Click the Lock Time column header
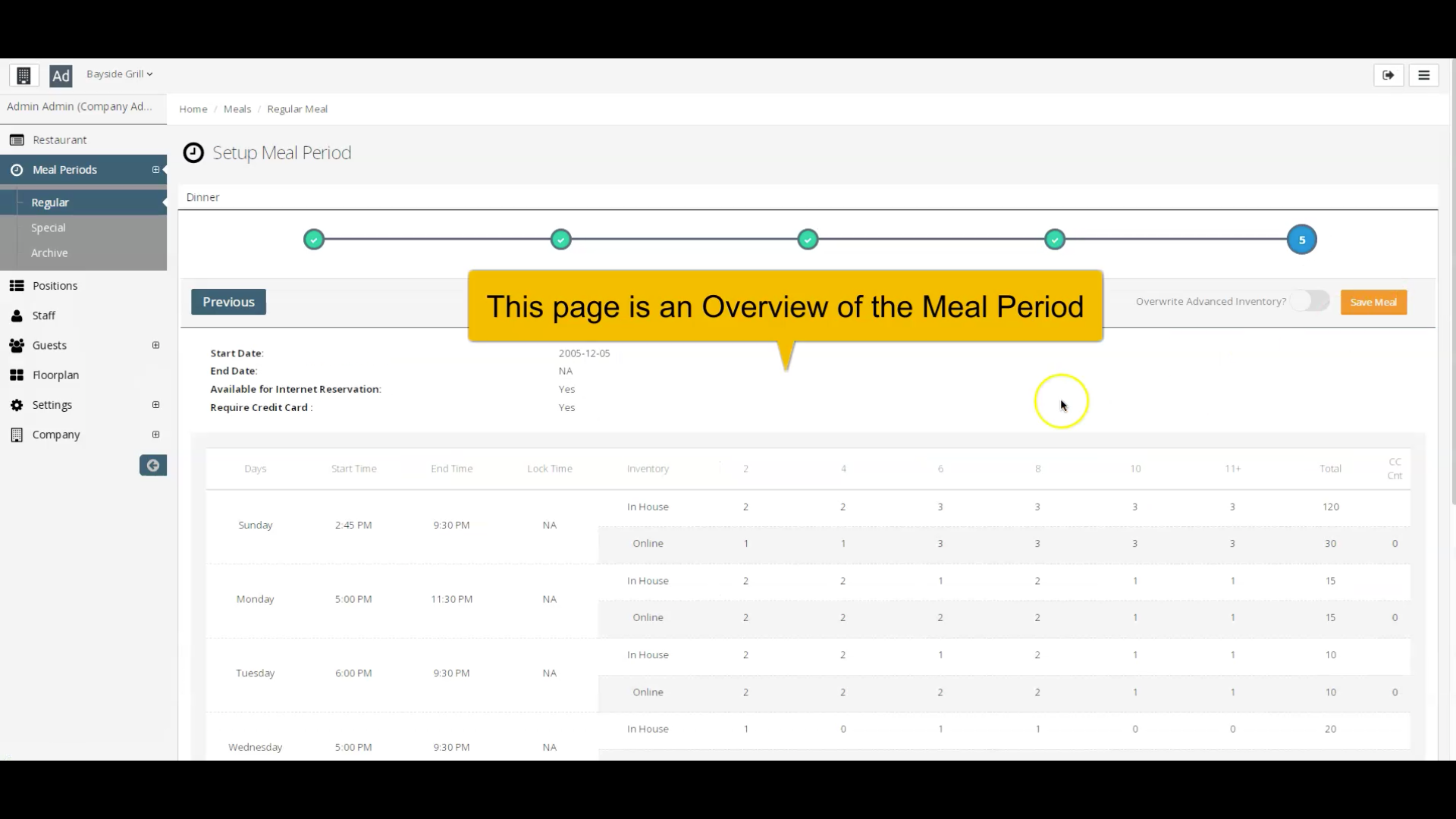The width and height of the screenshot is (1456, 819). (x=550, y=469)
